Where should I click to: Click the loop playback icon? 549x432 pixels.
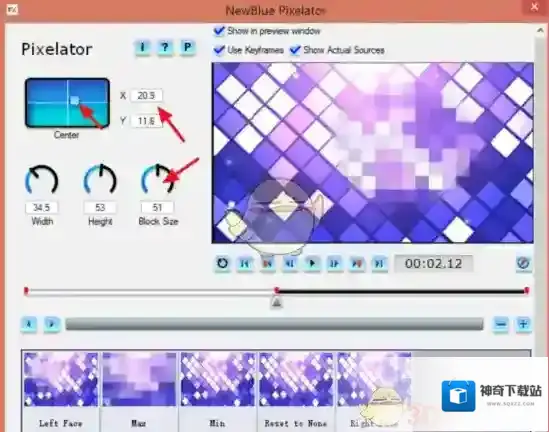[x=222, y=263]
